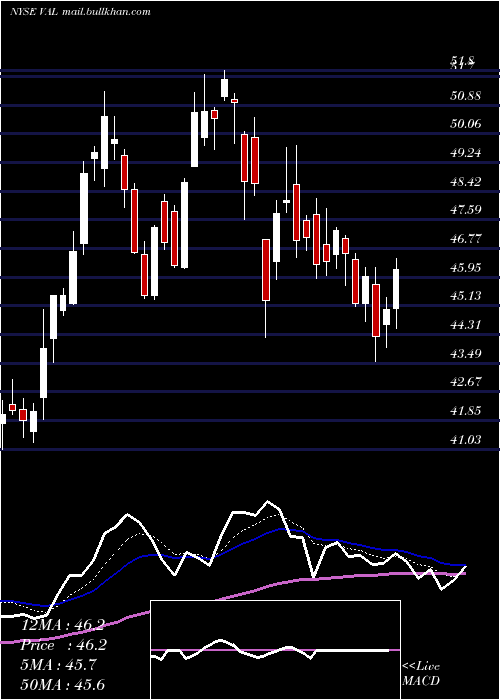Click the 46.77 price axis label
Viewport: 500px width, 700px height.
coord(466,239)
